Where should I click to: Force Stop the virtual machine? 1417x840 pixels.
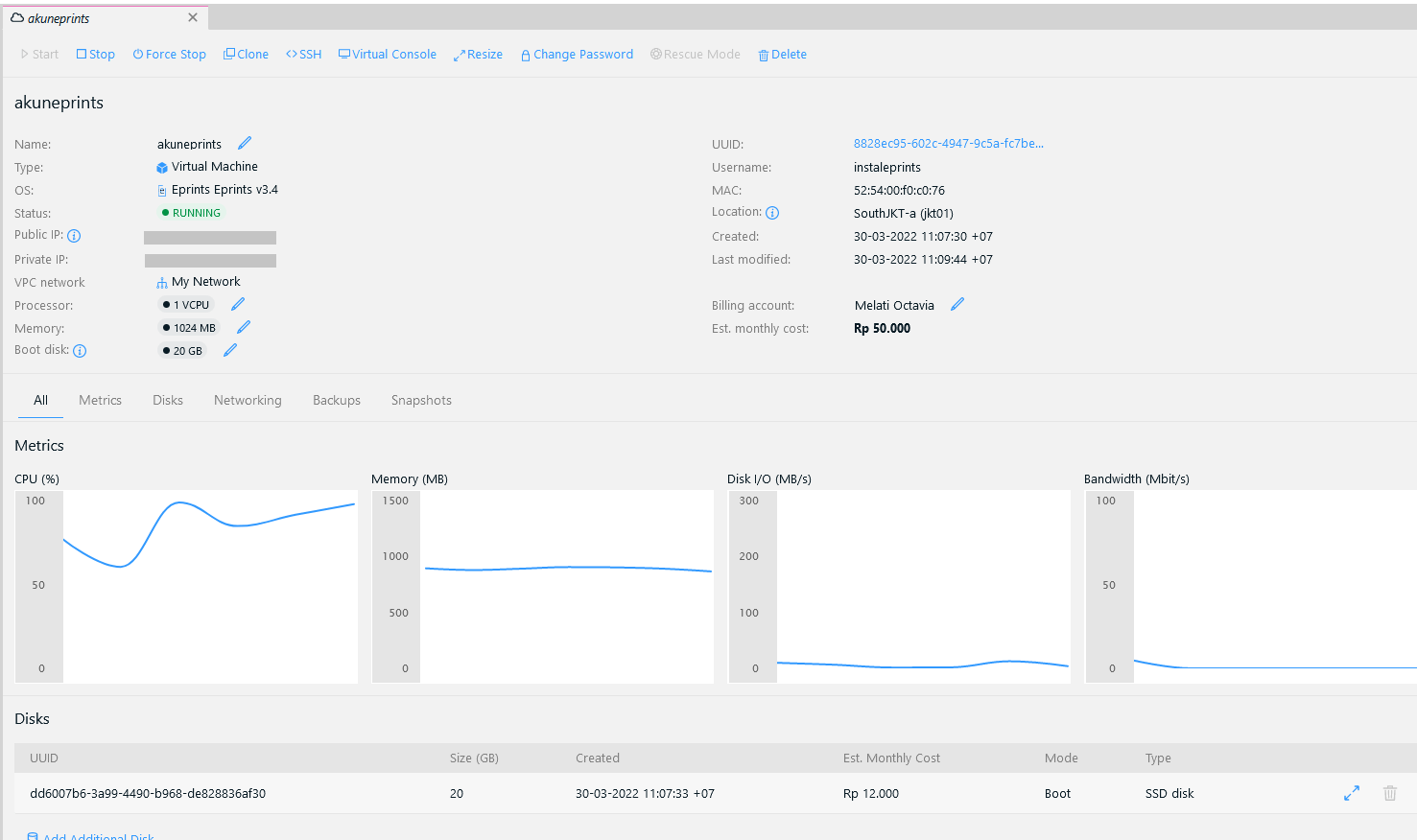[170, 55]
